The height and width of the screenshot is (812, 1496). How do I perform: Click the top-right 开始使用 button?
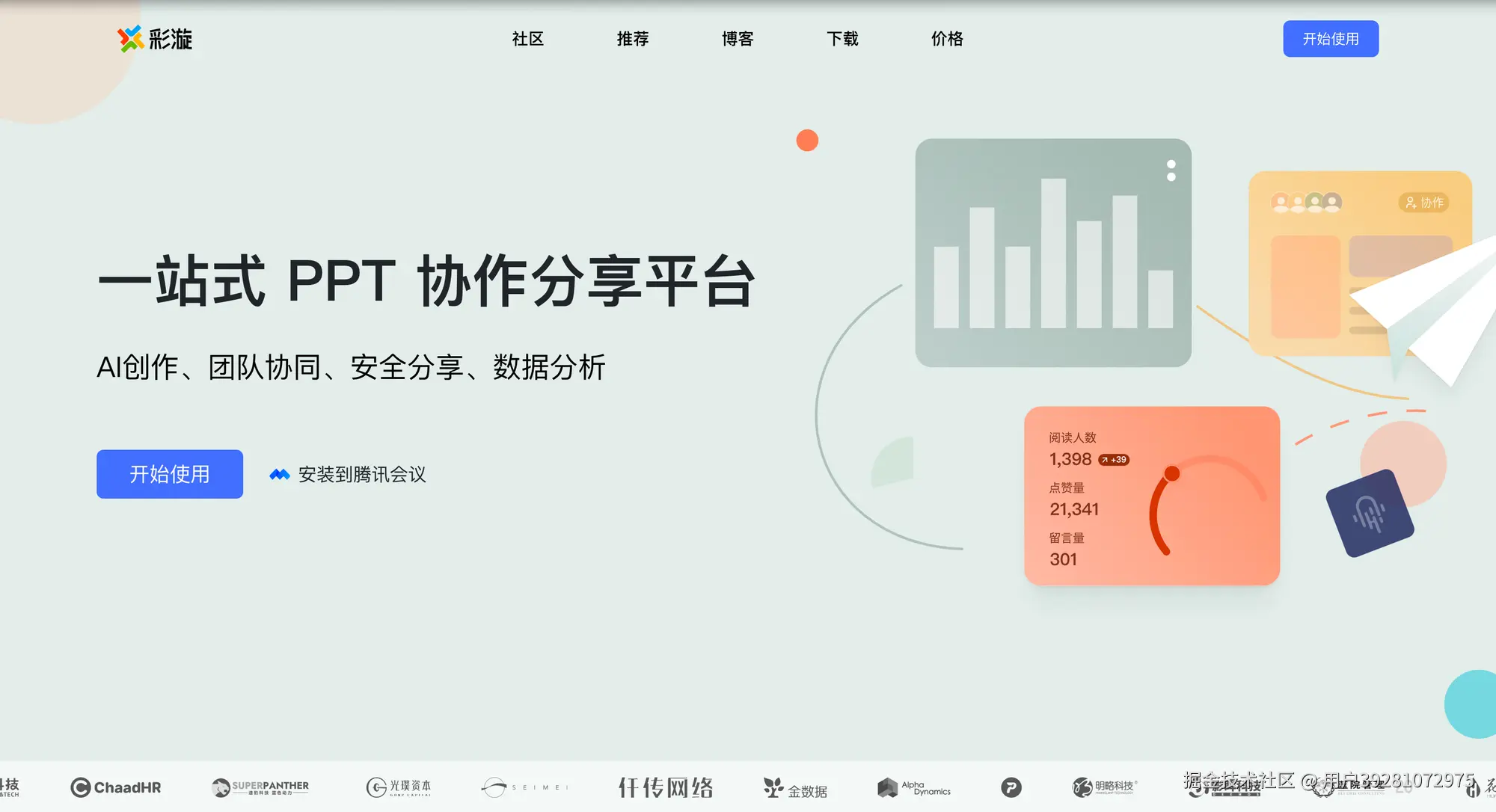1330,39
